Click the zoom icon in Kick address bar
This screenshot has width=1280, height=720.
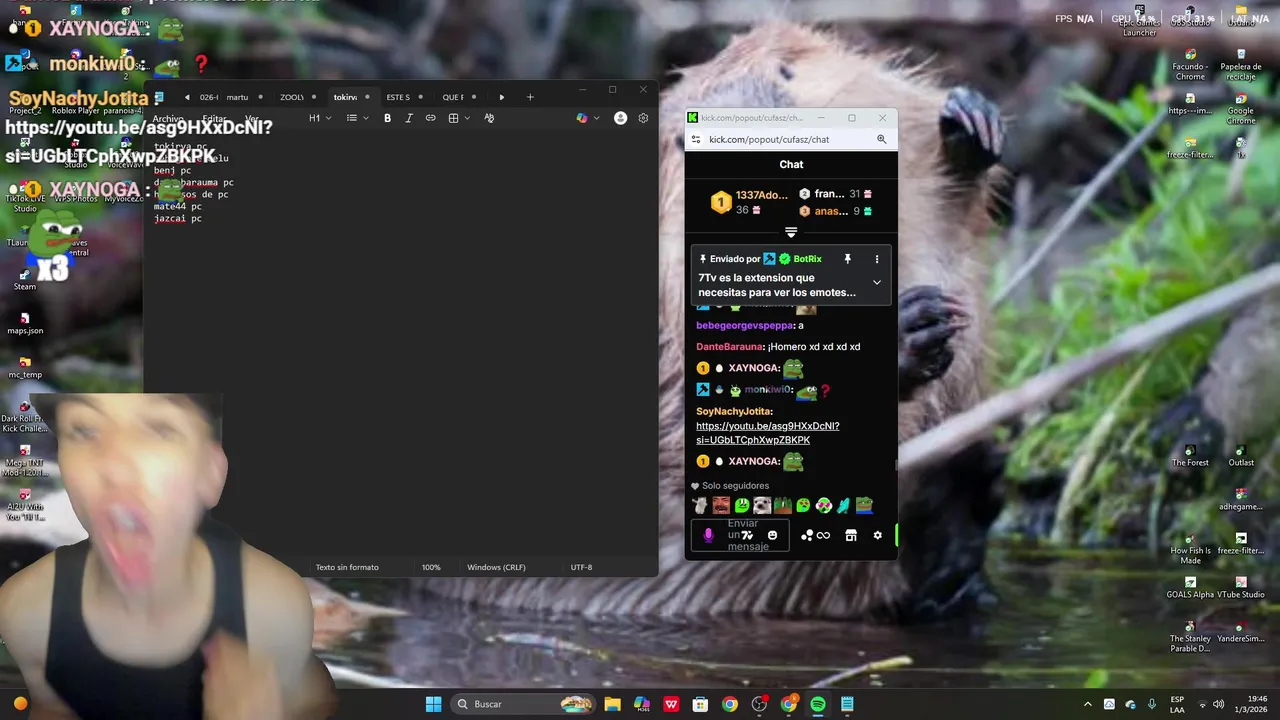[881, 139]
